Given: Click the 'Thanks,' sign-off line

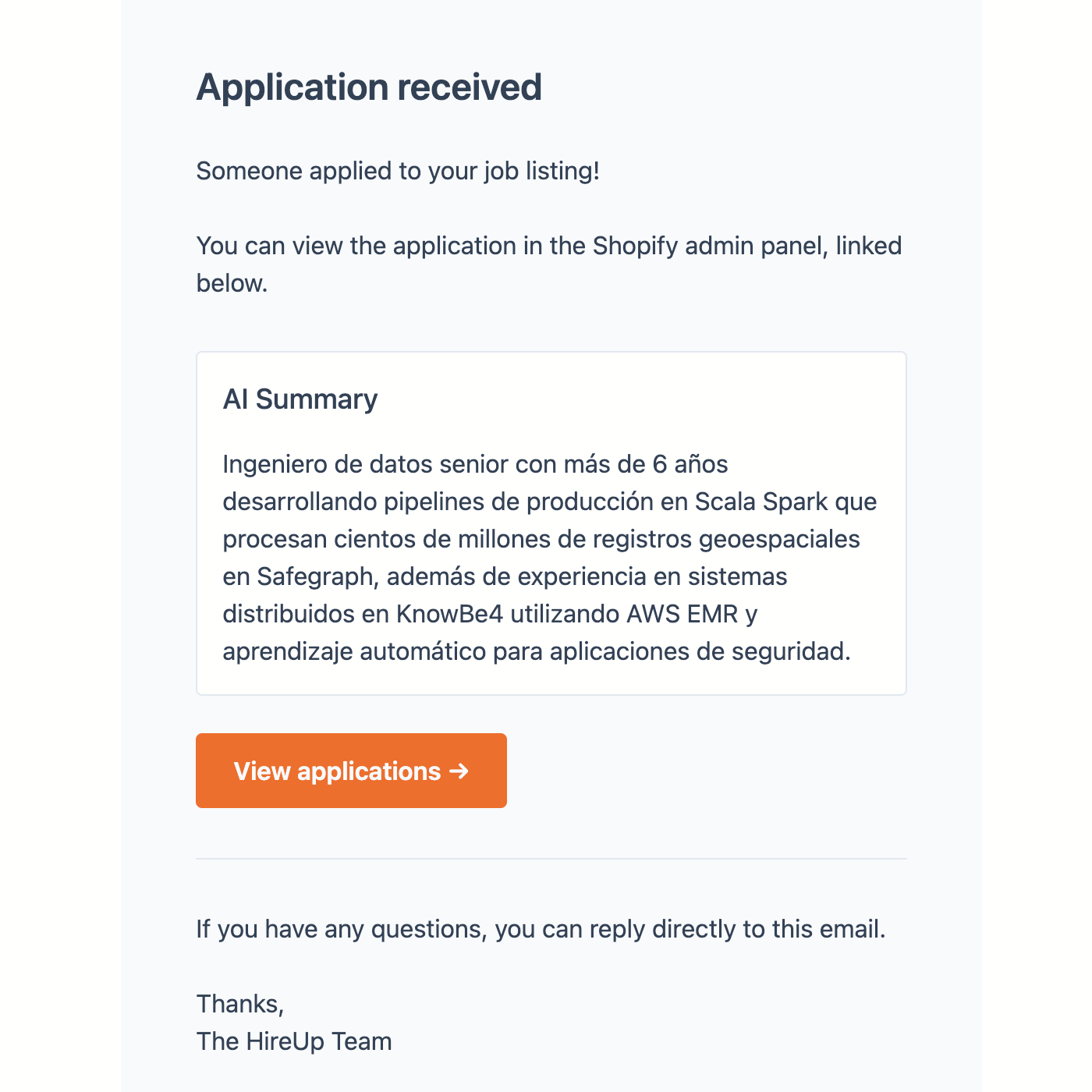Looking at the screenshot, I should [240, 1004].
